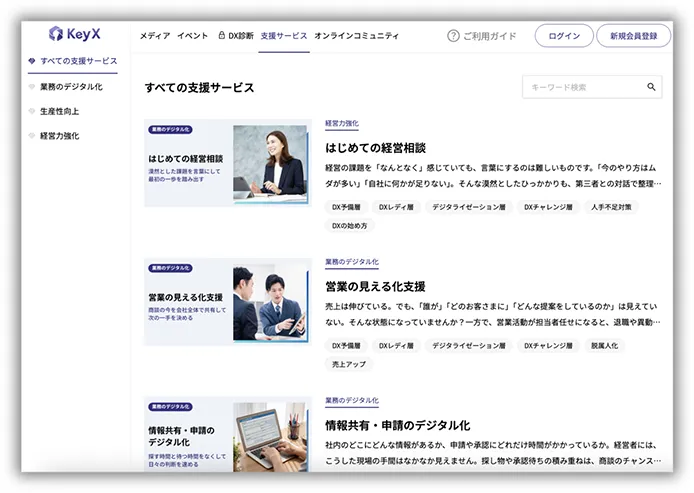Click 業務のデジタル化 category link above 情報共有・申請のデジタル化
This screenshot has height=493, width=694.
pyautogui.click(x=352, y=401)
